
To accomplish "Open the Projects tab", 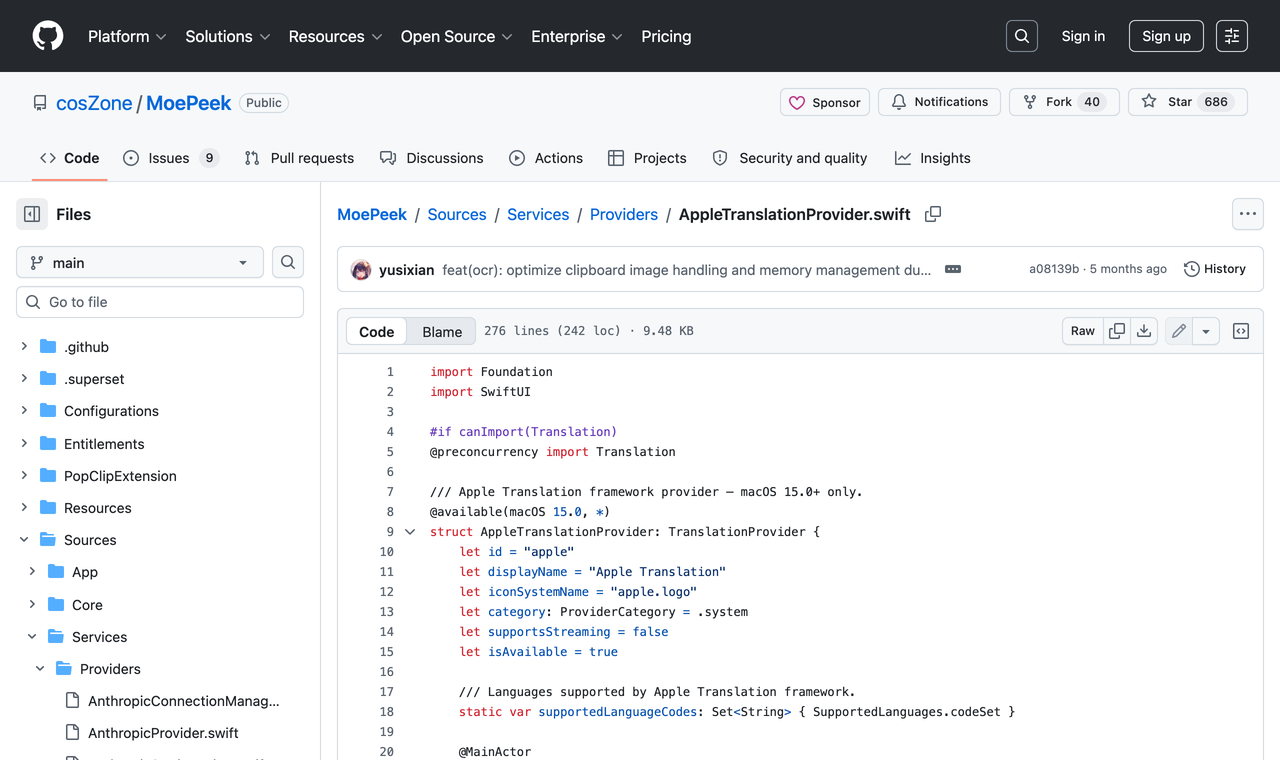I will pos(647,158).
